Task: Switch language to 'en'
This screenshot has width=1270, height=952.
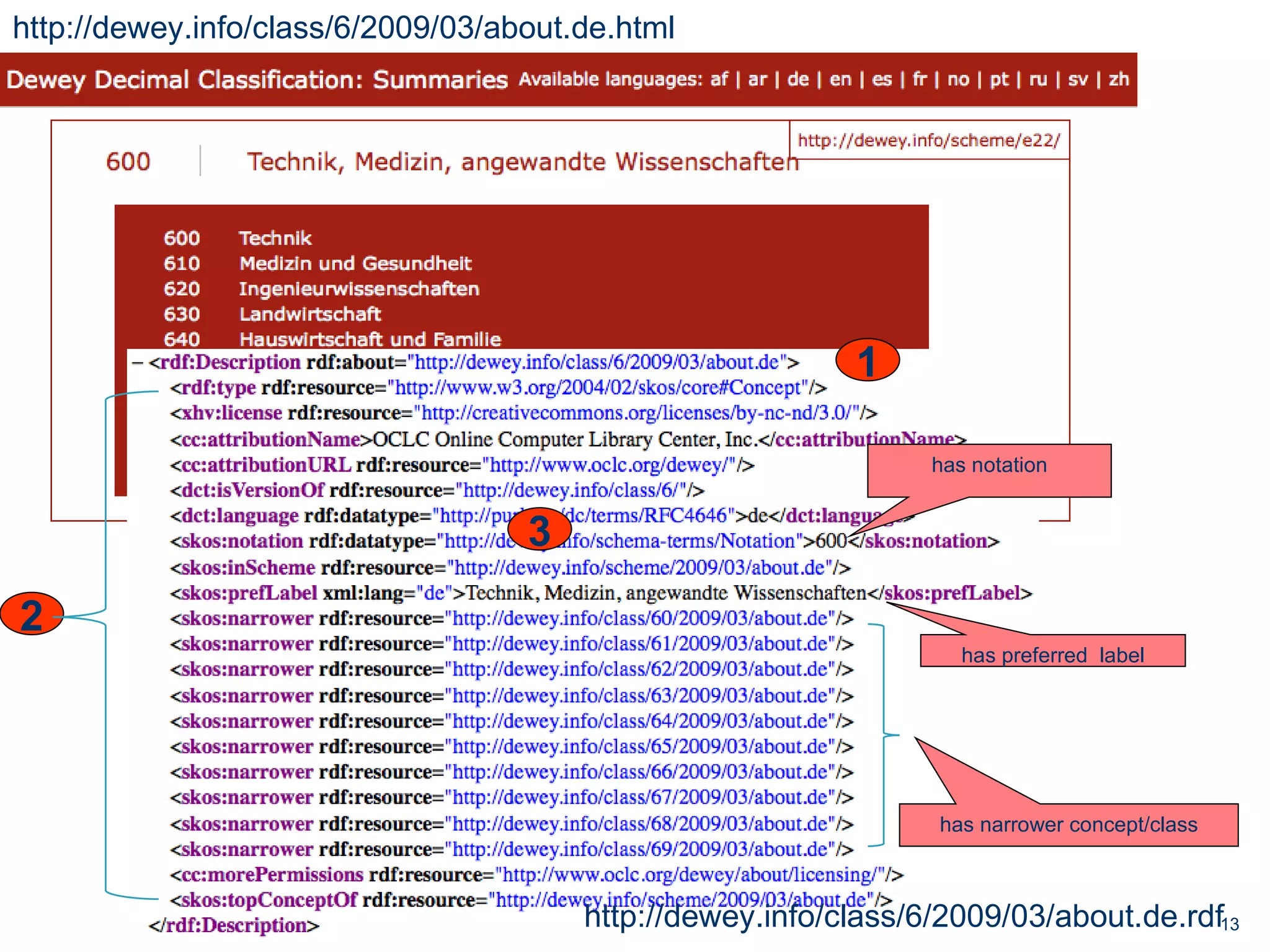Action: pos(840,80)
